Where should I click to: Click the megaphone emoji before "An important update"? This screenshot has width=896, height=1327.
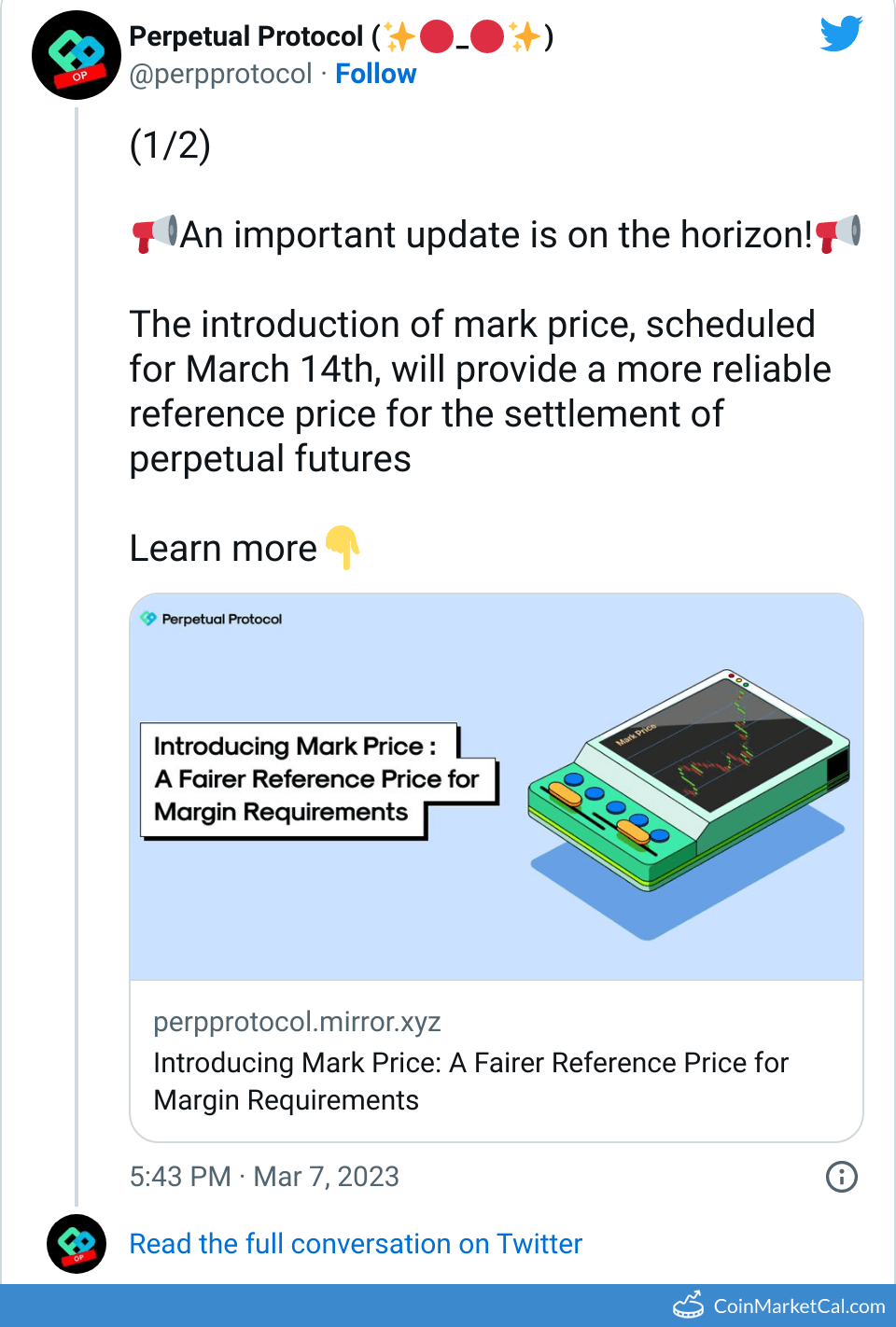coord(154,233)
